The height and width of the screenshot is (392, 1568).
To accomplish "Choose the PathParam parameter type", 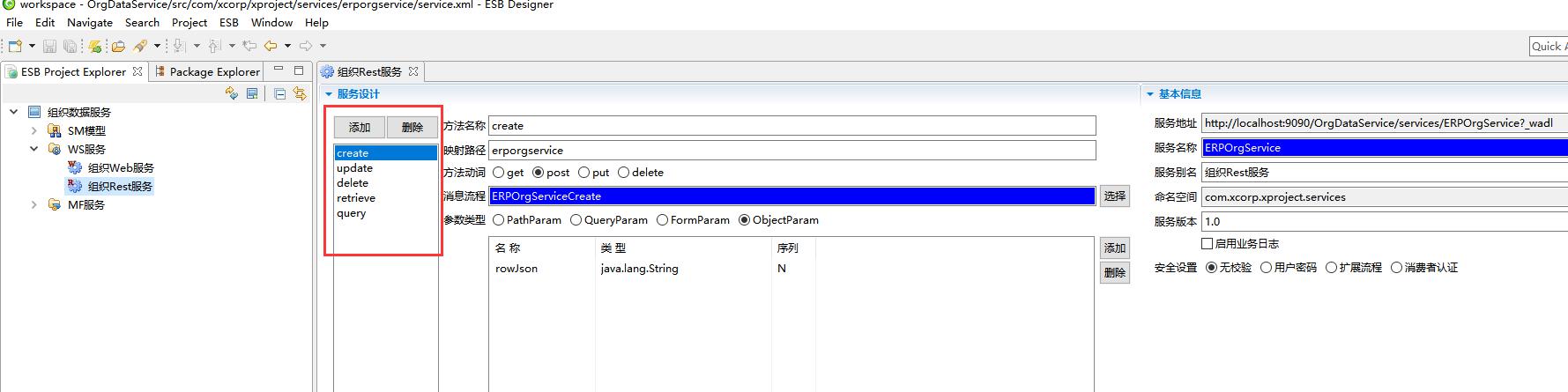I will pyautogui.click(x=499, y=220).
